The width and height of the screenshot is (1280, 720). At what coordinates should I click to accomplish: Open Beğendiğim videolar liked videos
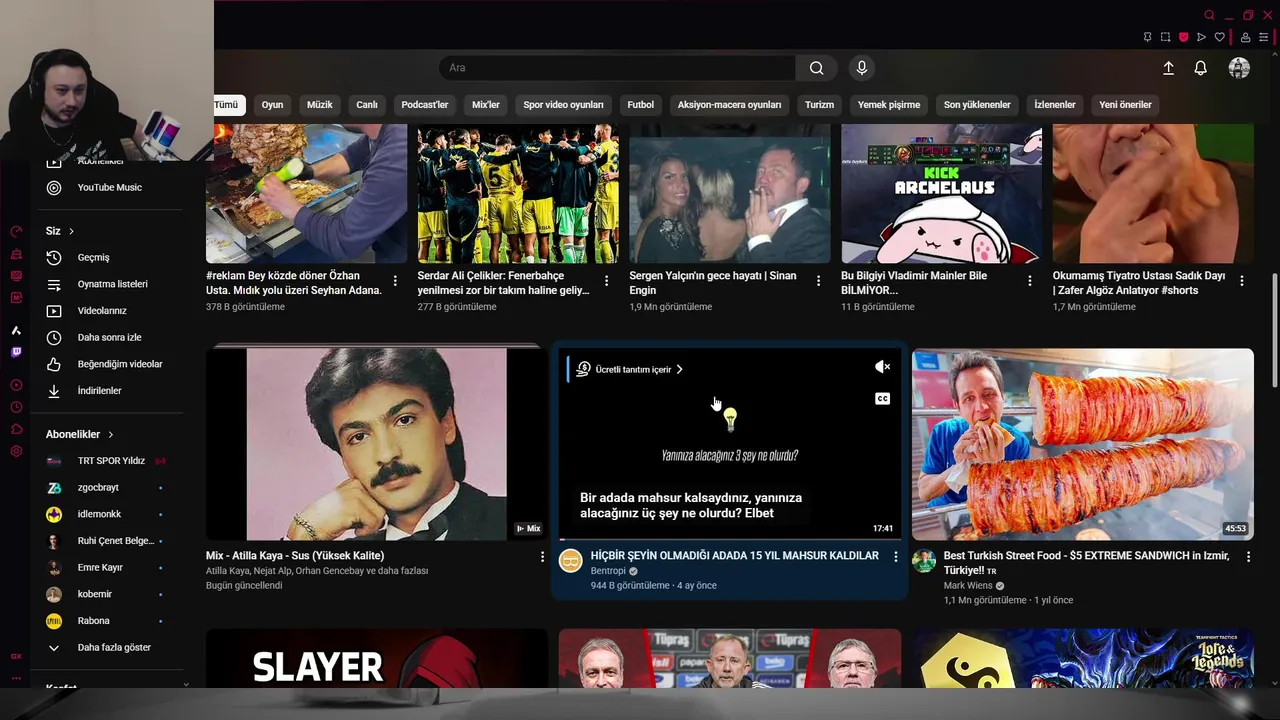coord(110,364)
